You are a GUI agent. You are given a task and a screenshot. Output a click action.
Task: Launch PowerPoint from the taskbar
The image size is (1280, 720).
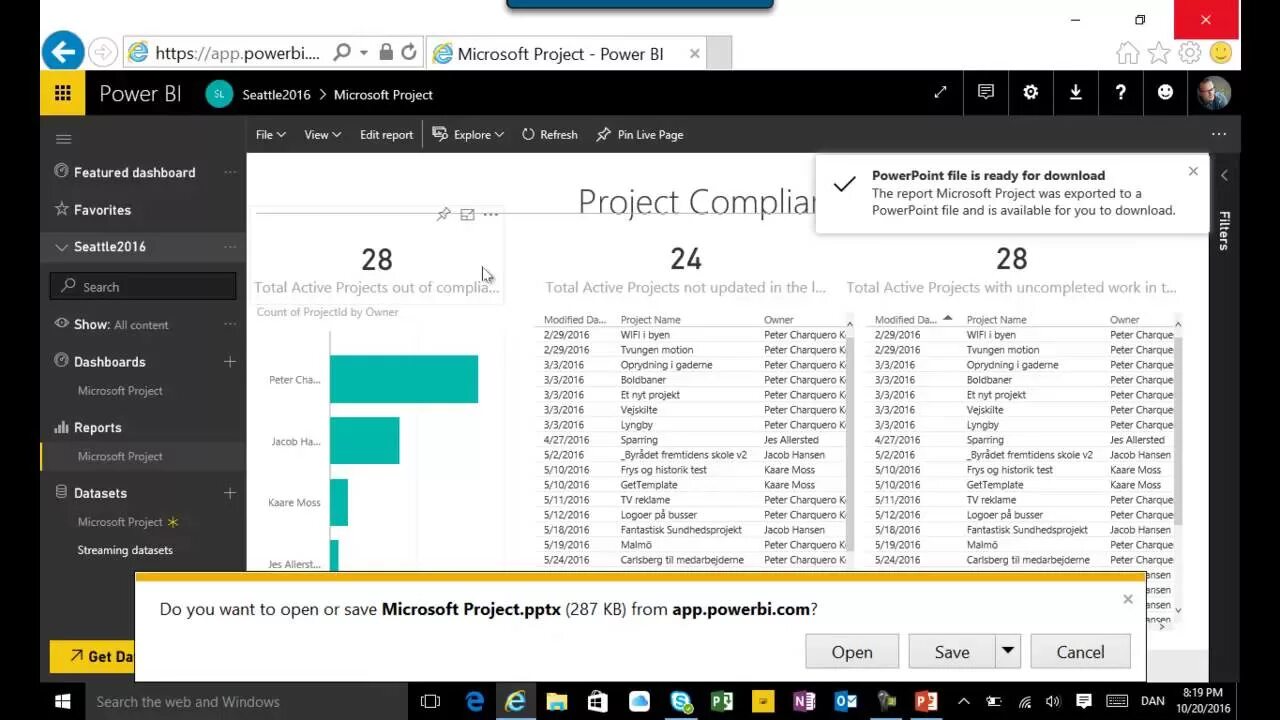[926, 701]
